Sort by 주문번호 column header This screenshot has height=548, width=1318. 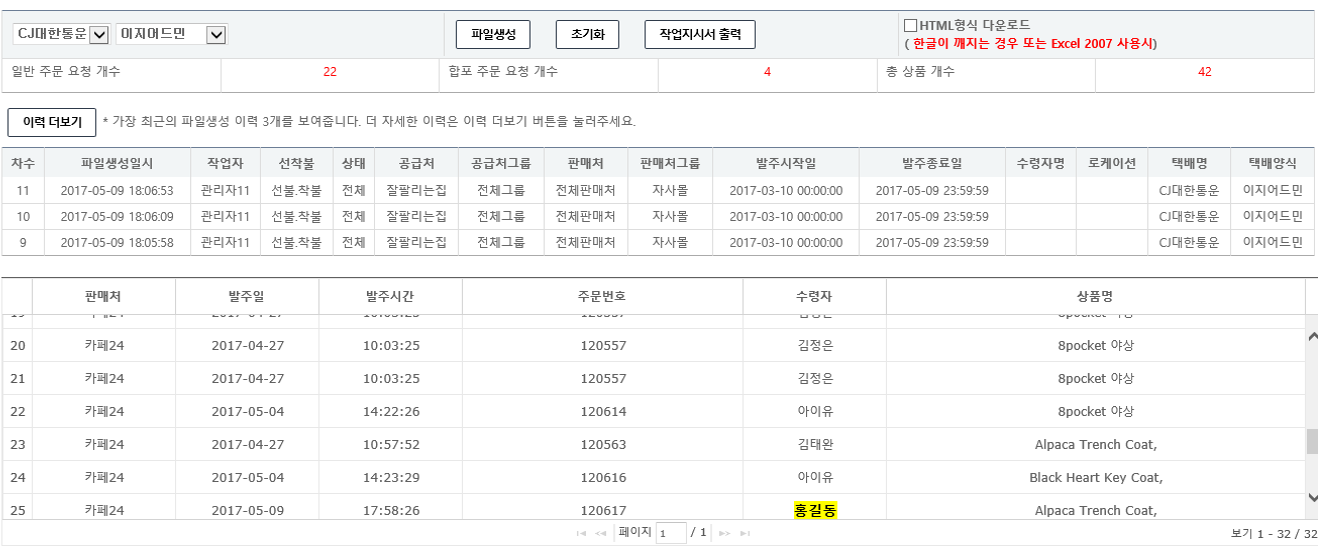point(602,296)
